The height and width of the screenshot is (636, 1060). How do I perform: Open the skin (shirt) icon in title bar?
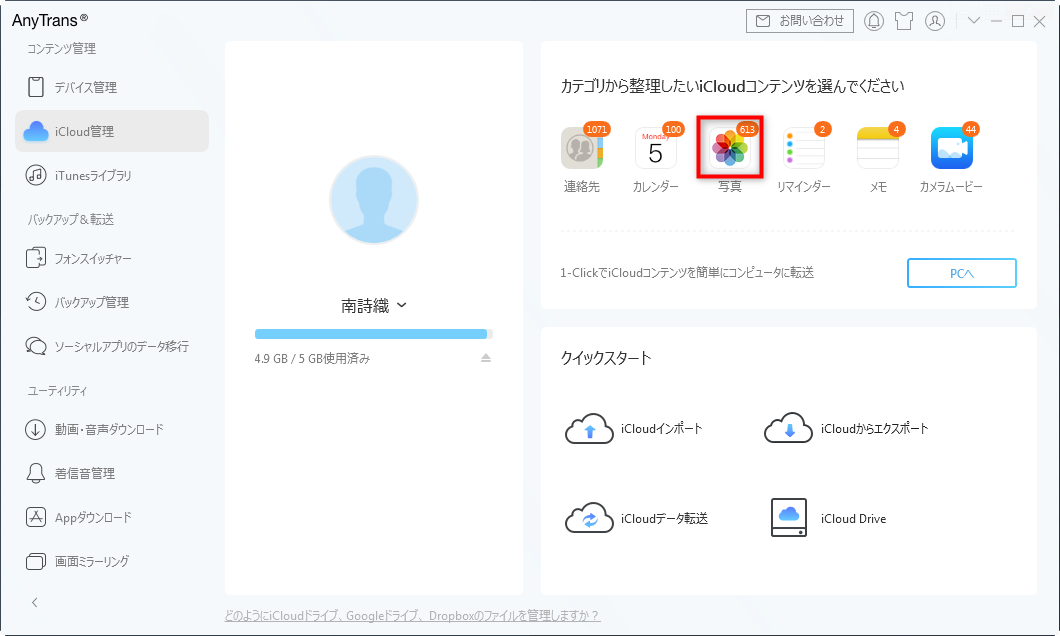[x=904, y=21]
